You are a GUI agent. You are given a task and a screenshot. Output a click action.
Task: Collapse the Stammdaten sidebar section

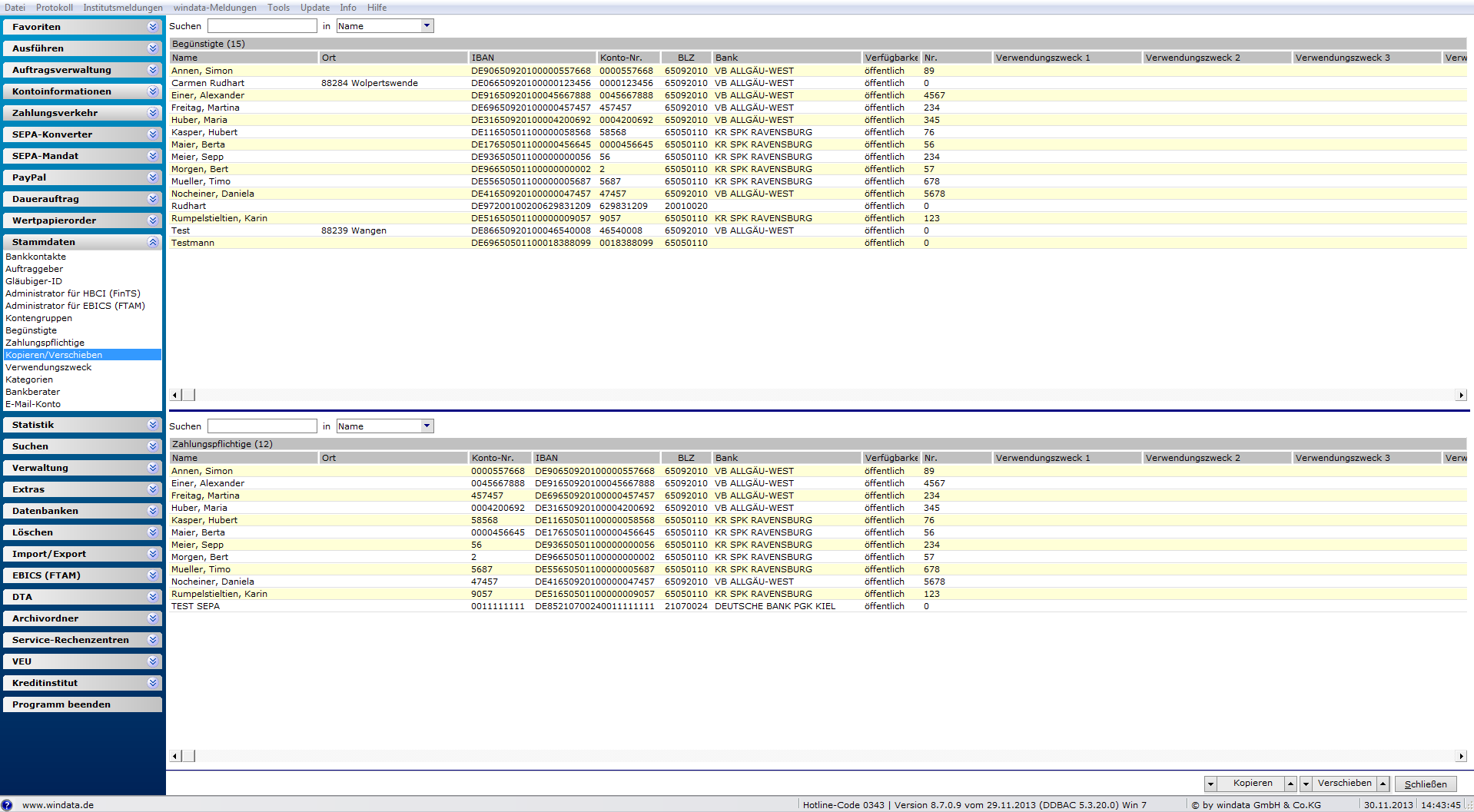click(82, 242)
